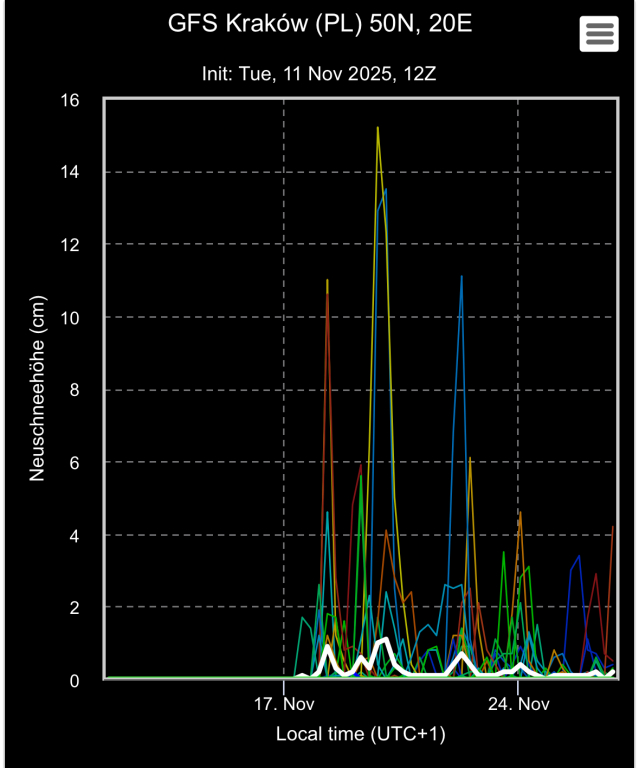This screenshot has height=768, width=639.
Task: Click the 0 label on the y-axis
Action: 75,680
